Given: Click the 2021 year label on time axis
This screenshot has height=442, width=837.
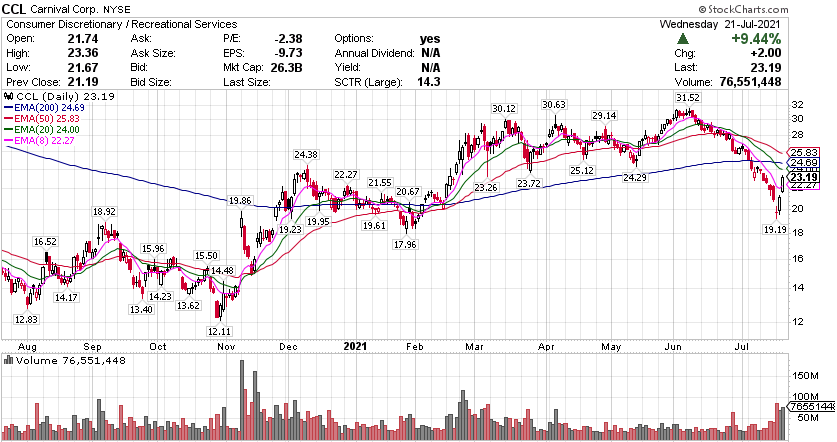Looking at the screenshot, I should [356, 346].
